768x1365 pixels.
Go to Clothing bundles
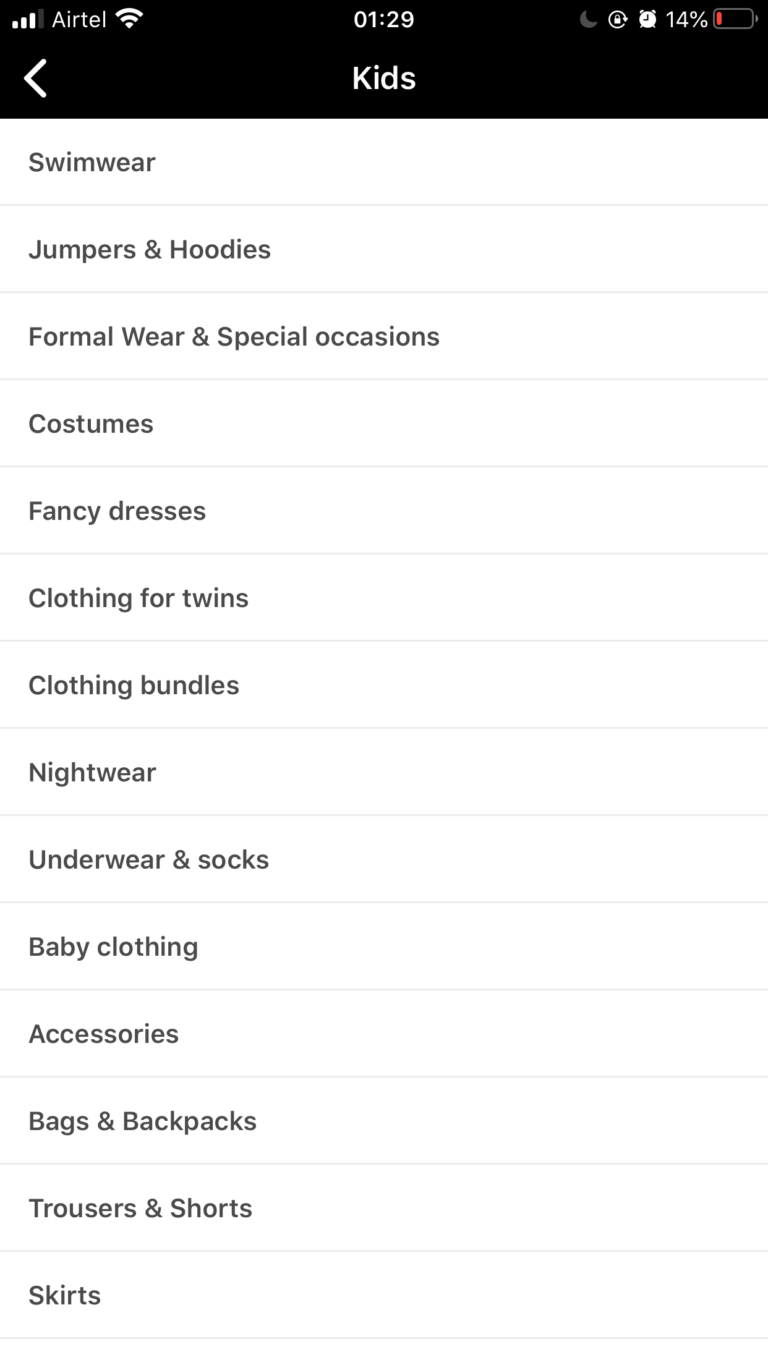pos(134,685)
